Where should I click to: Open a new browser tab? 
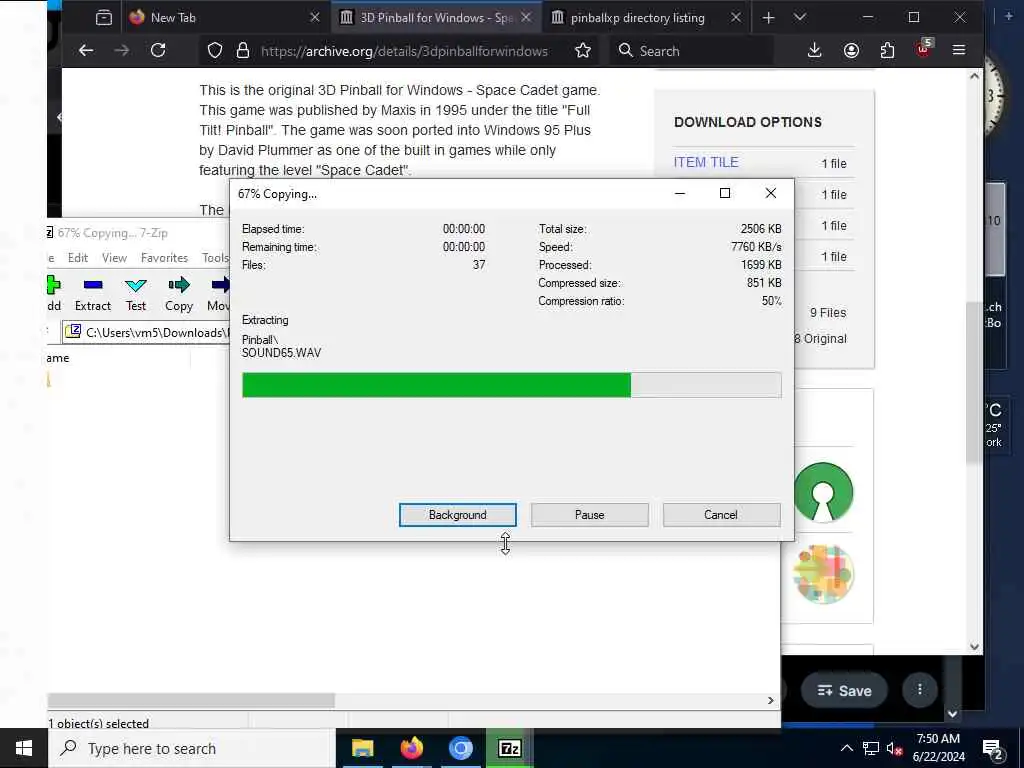(768, 18)
